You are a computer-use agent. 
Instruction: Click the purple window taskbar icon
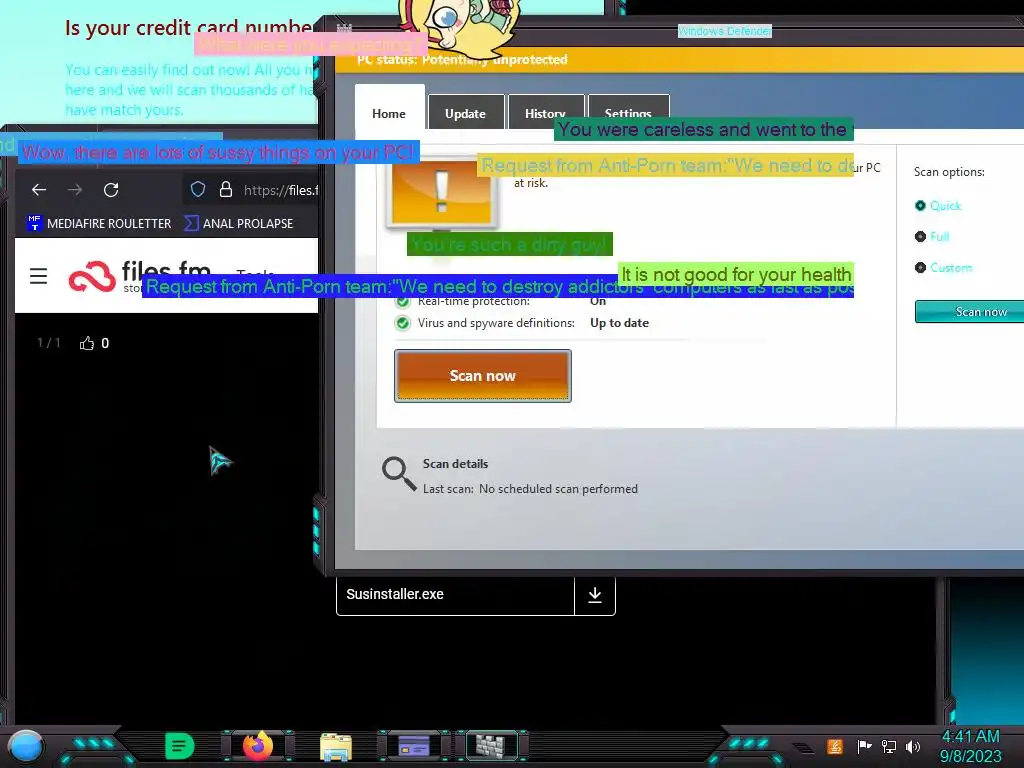click(414, 746)
